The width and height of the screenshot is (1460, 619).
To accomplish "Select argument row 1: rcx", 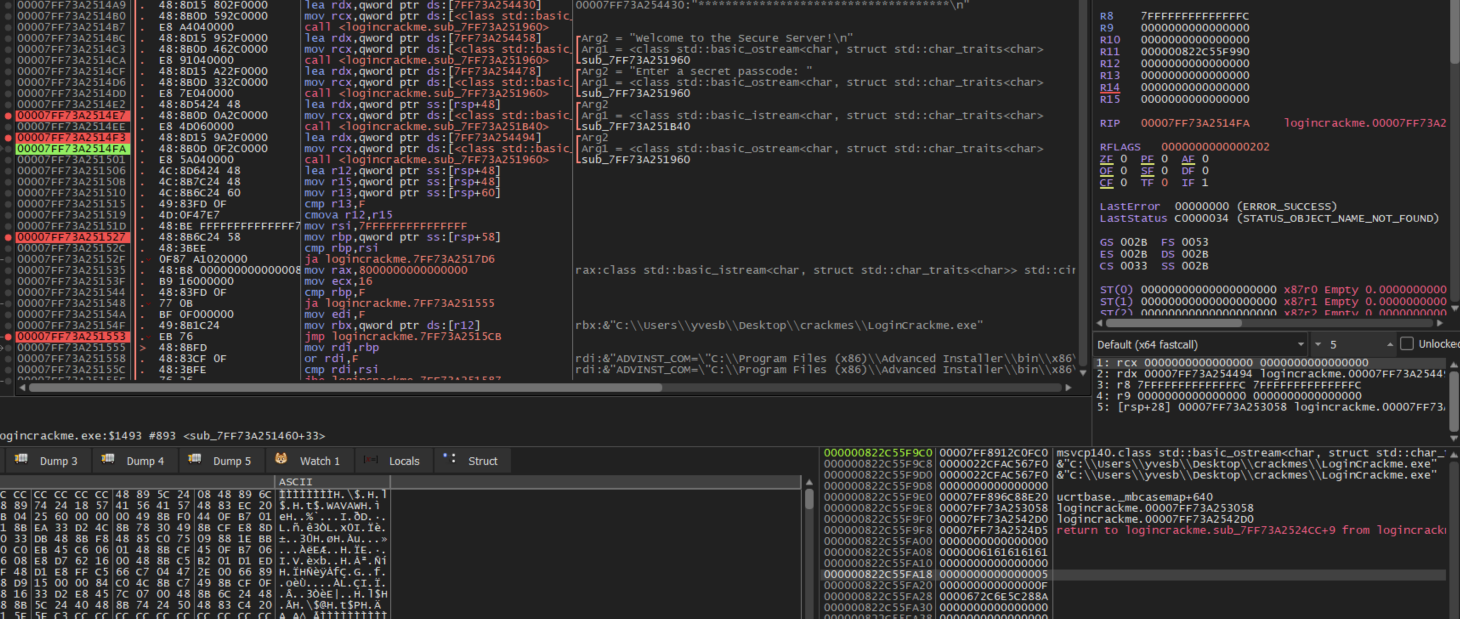I will 1270,362.
